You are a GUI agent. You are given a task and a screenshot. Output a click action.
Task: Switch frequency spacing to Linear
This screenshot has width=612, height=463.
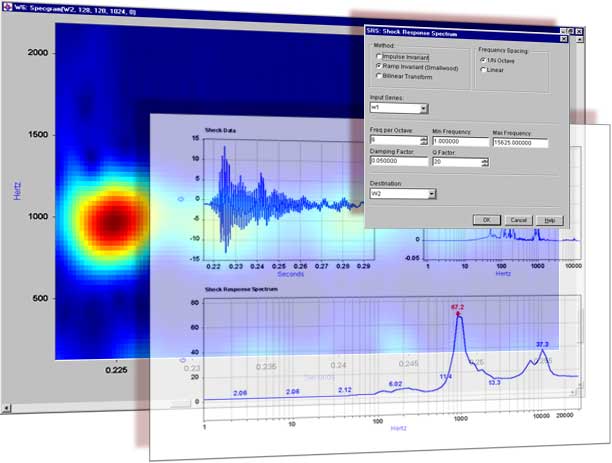pos(483,69)
